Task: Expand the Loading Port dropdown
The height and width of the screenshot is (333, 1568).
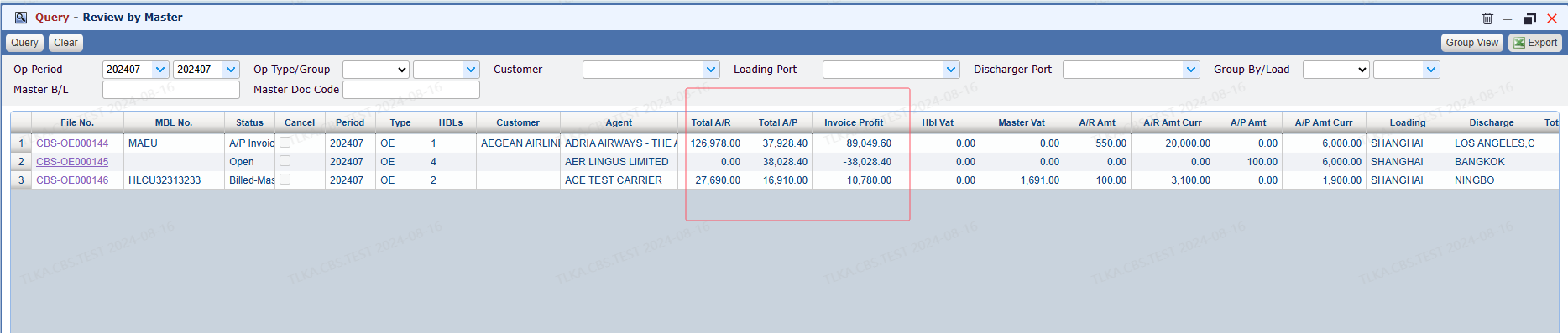Action: [951, 70]
